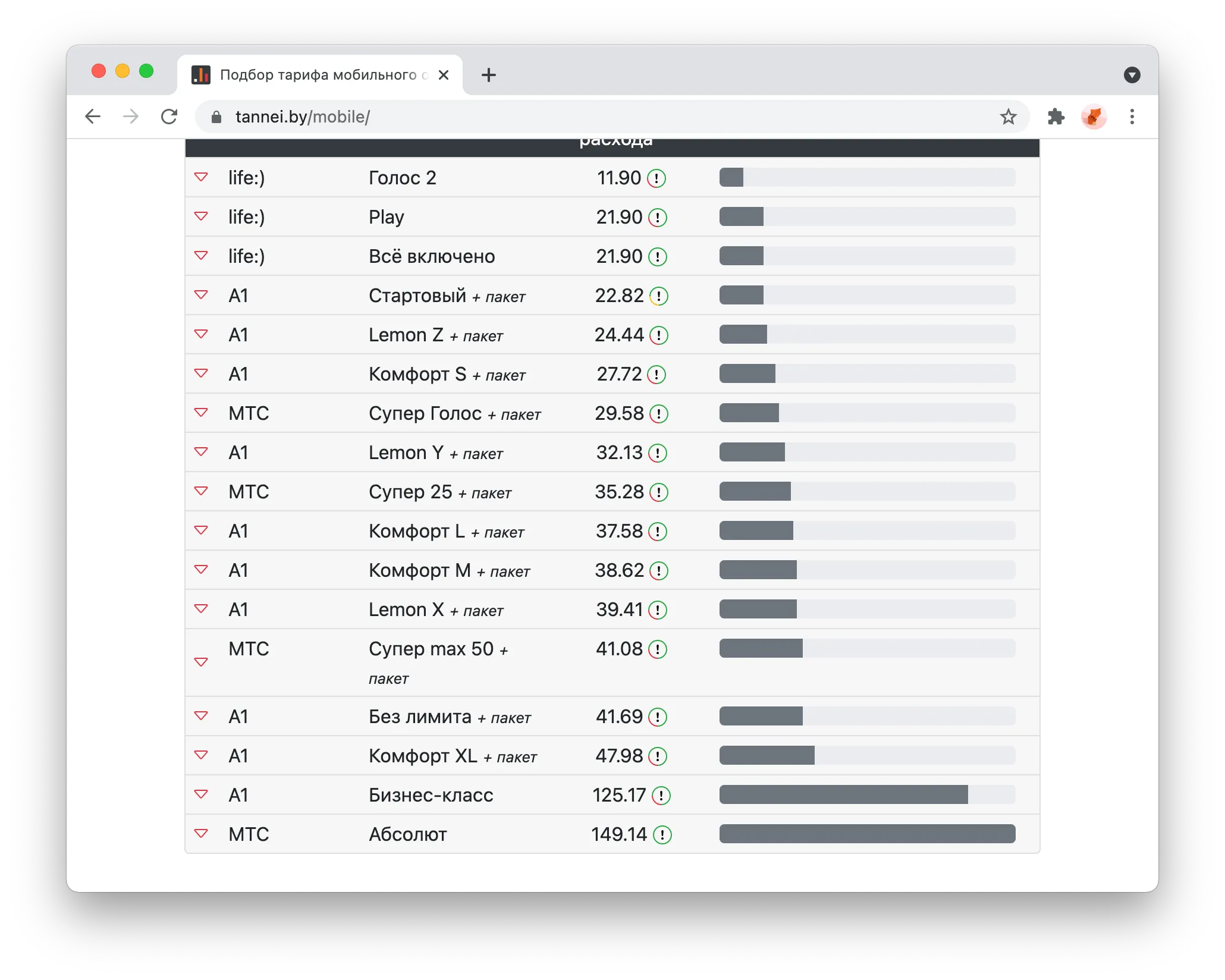
Task: Click the Lemon Z tariff name
Action: 406,335
